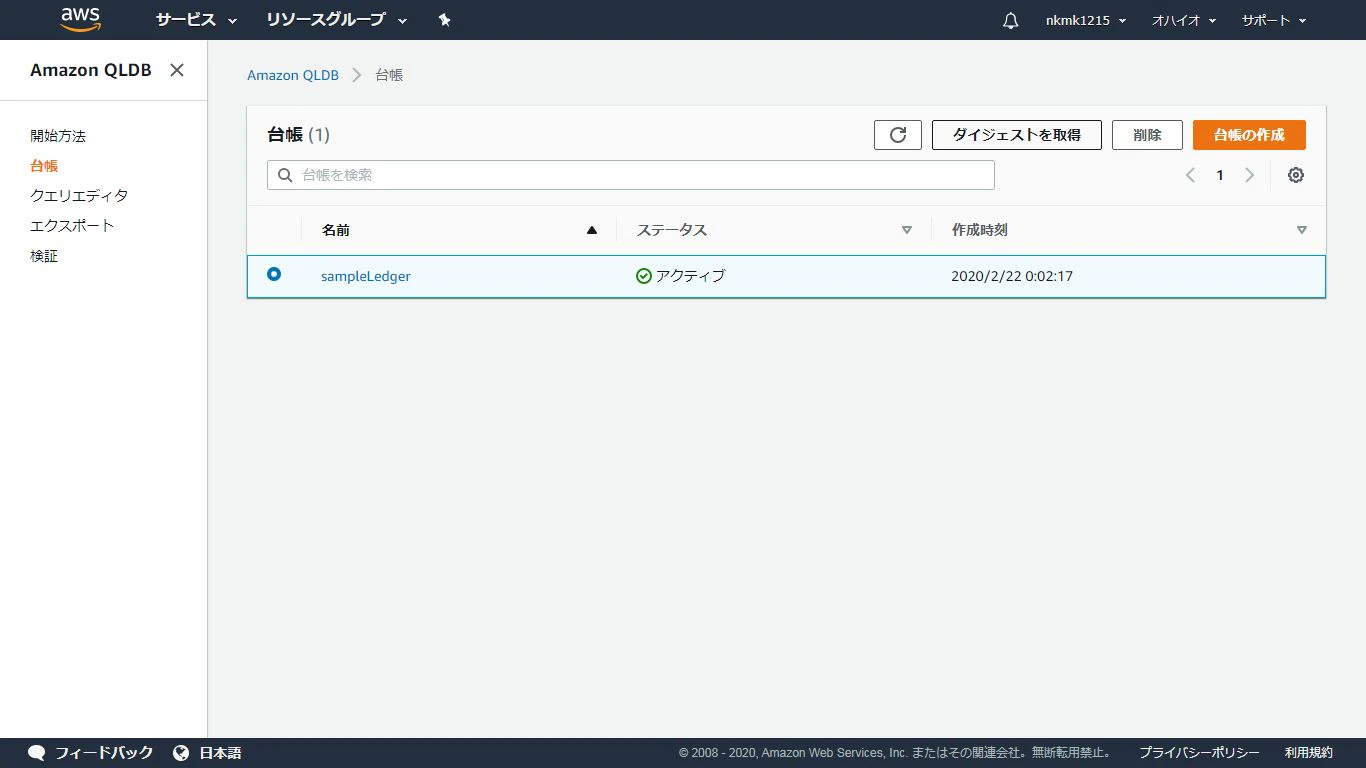
Task: Open エクスポート in the sidebar
Action: (72, 226)
